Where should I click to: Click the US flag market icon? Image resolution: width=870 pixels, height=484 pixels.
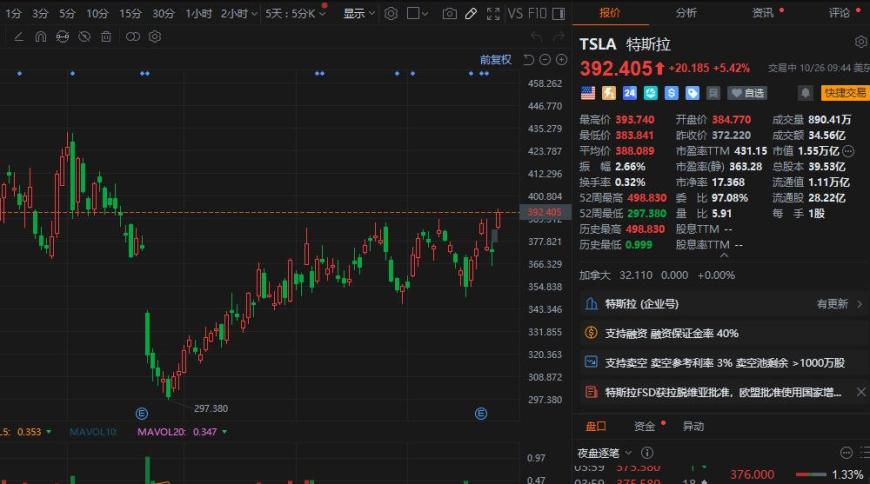coord(588,93)
